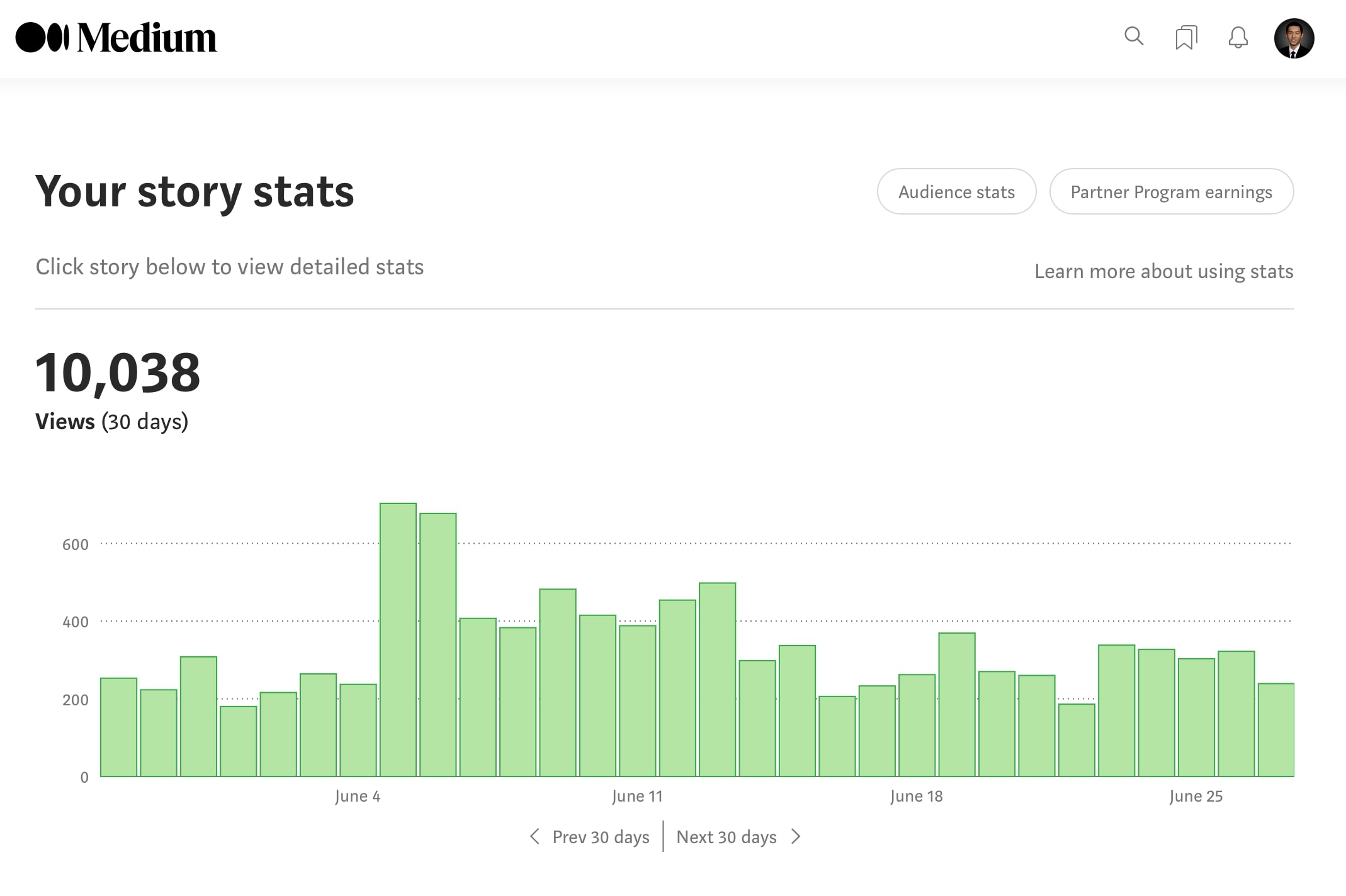Click the right chevron after Next 30 days
The height and width of the screenshot is (896, 1346).
click(x=796, y=836)
